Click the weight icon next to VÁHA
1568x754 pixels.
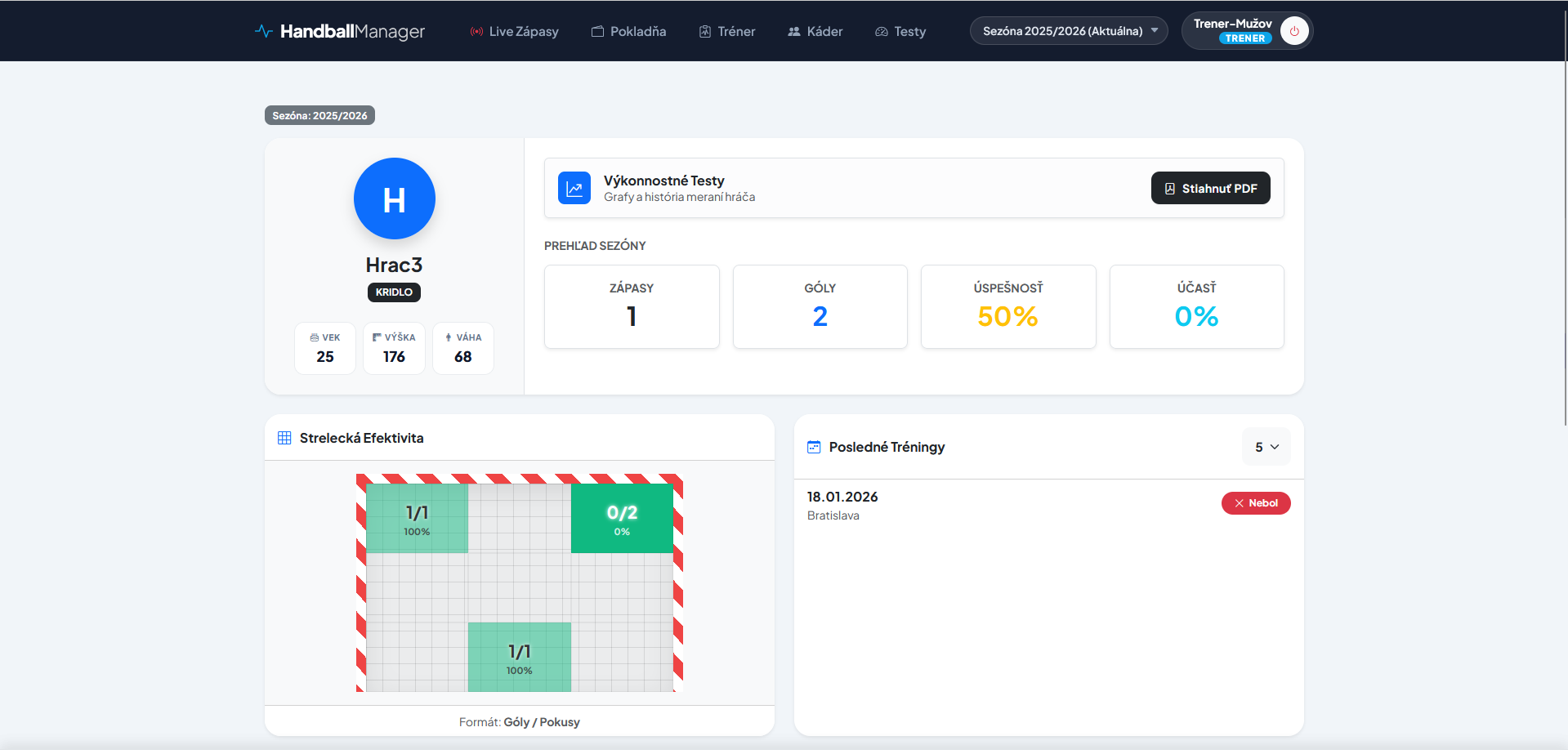(449, 337)
